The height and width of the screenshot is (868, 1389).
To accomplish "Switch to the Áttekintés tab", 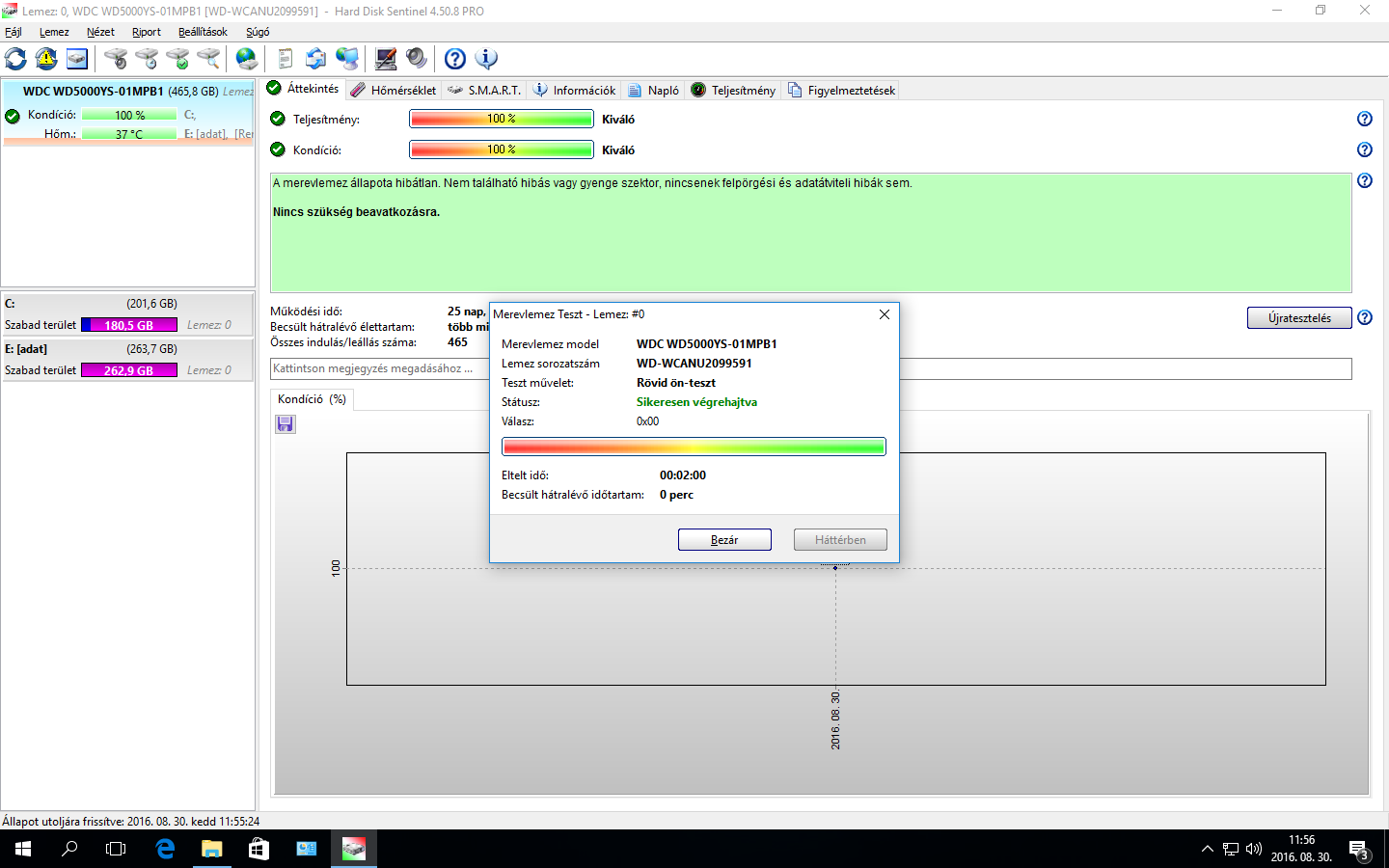I will coord(303,89).
